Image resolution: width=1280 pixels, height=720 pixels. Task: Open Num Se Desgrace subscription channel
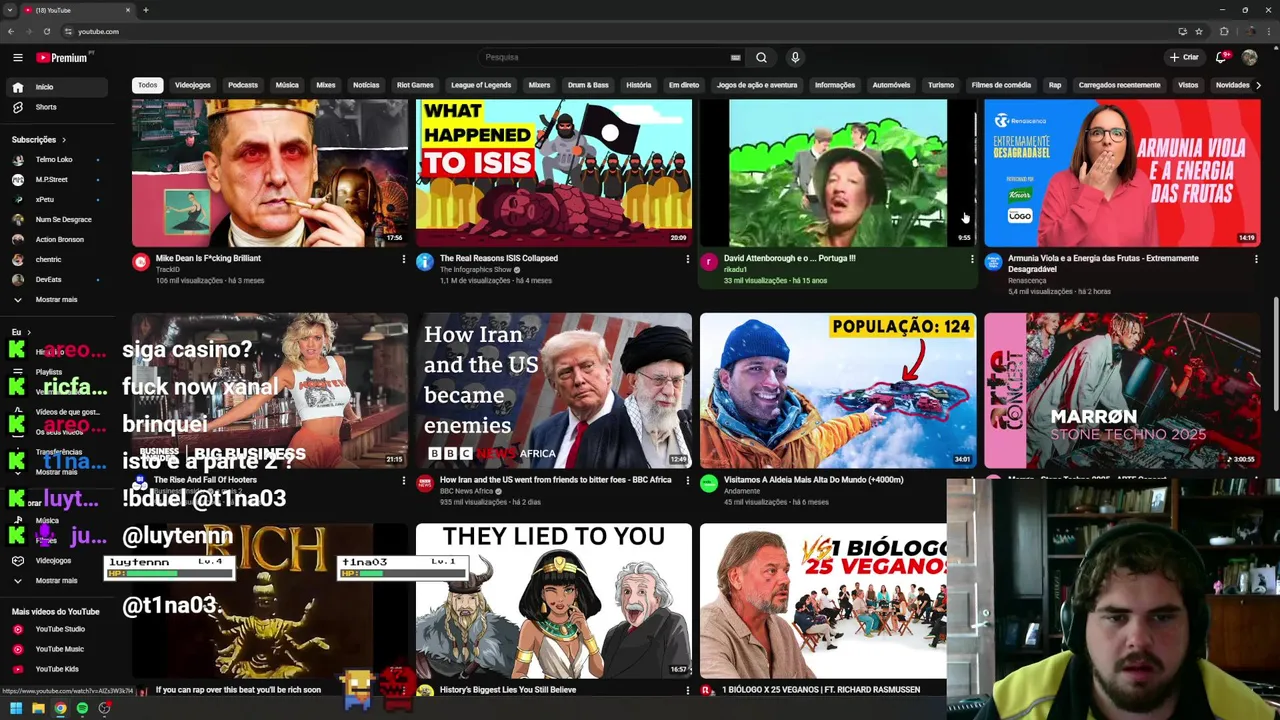(x=55, y=220)
